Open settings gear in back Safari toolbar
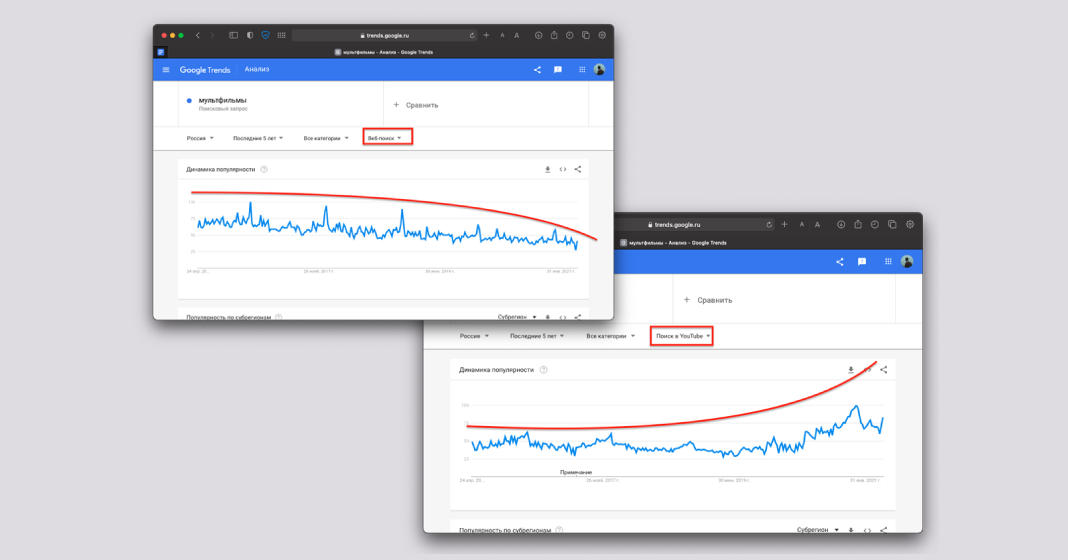The height and width of the screenshot is (560, 1068). coord(910,224)
